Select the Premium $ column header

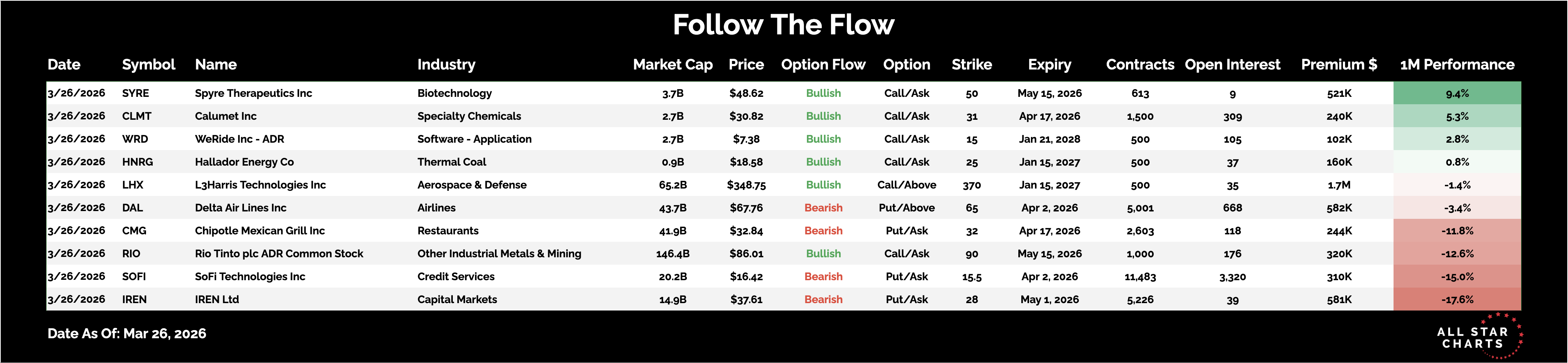tap(1338, 65)
